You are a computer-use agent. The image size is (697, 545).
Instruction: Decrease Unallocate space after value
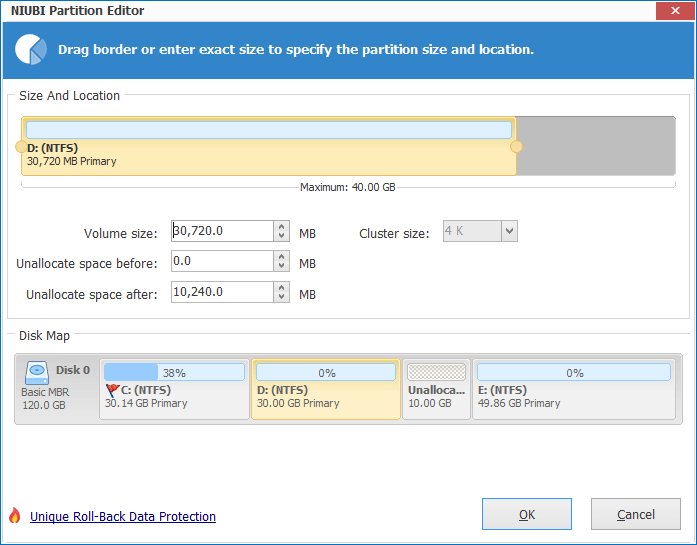[x=281, y=297]
